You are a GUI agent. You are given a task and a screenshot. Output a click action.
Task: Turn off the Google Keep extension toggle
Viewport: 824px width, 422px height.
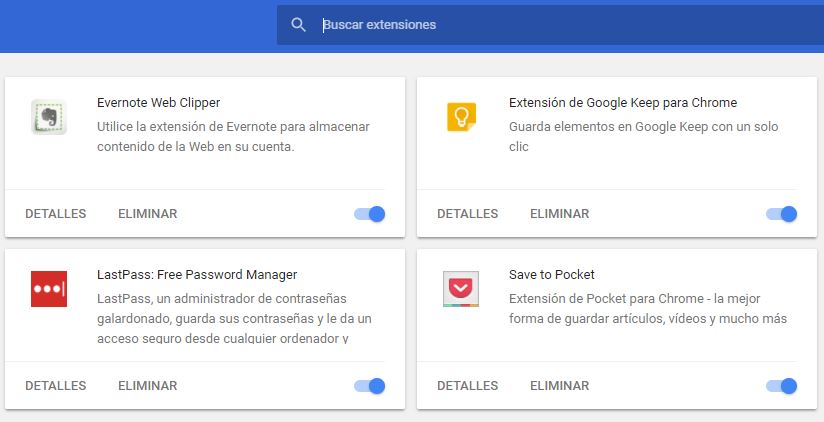782,214
